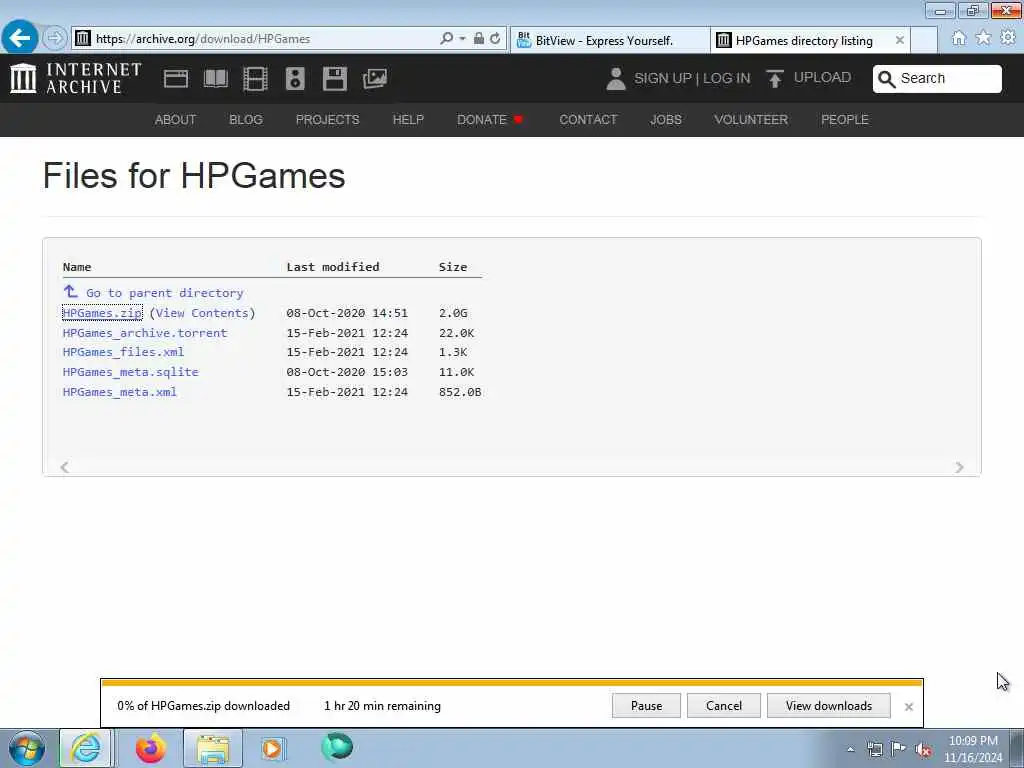This screenshot has width=1024, height=768.
Task: Open the Audio speaker icon
Action: pos(295,78)
